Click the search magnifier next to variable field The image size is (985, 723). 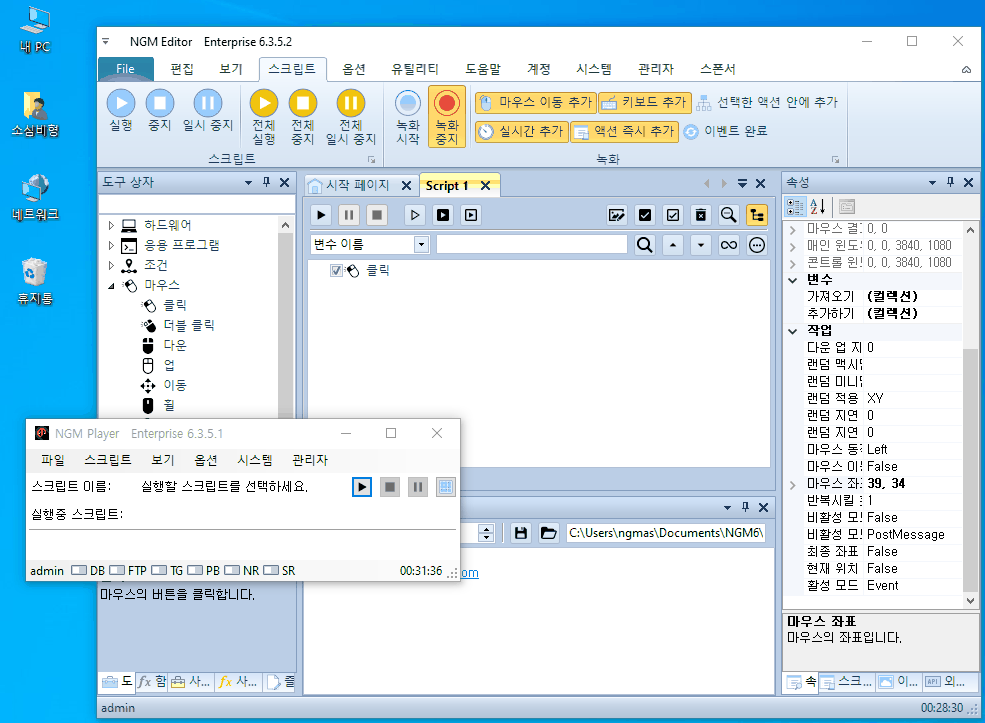click(x=645, y=244)
